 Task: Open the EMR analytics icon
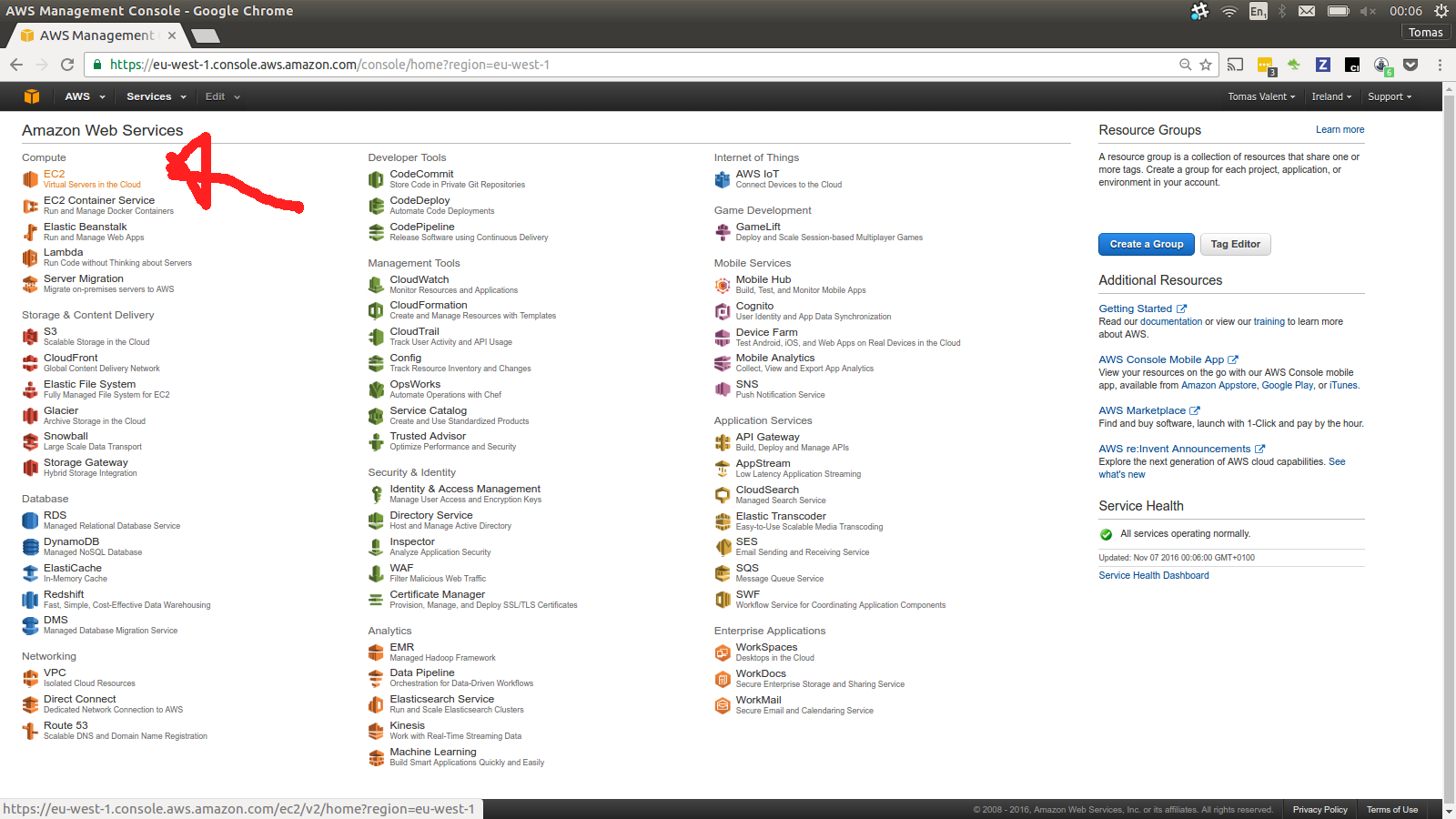coord(376,652)
